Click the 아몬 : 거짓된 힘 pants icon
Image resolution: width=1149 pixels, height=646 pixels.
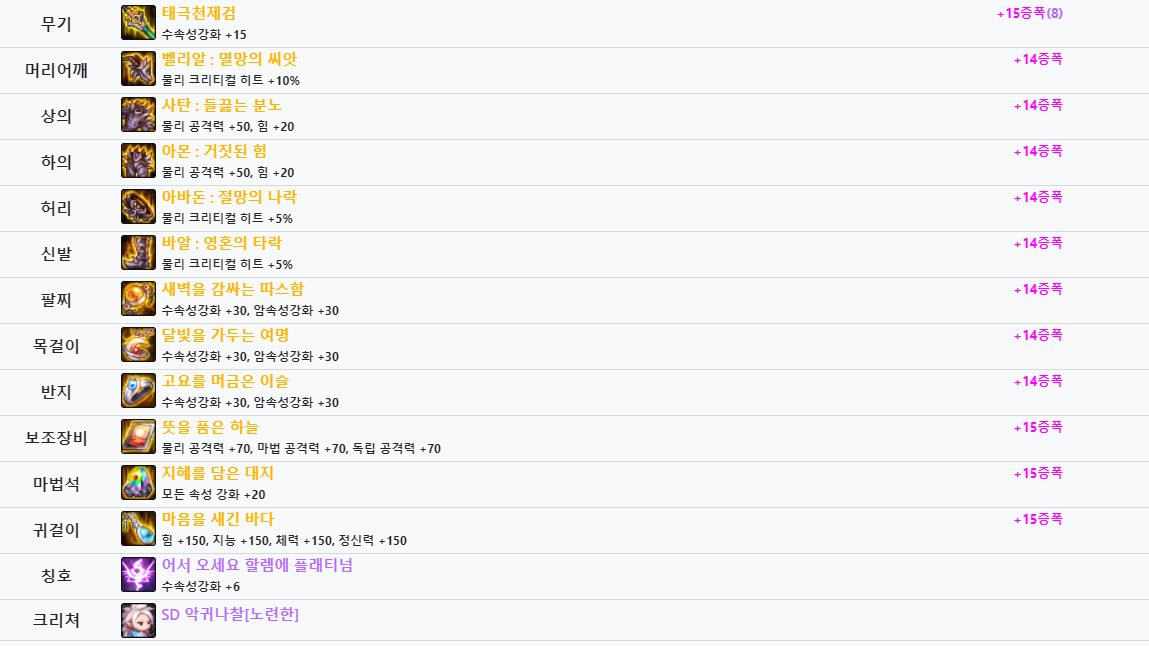point(138,161)
